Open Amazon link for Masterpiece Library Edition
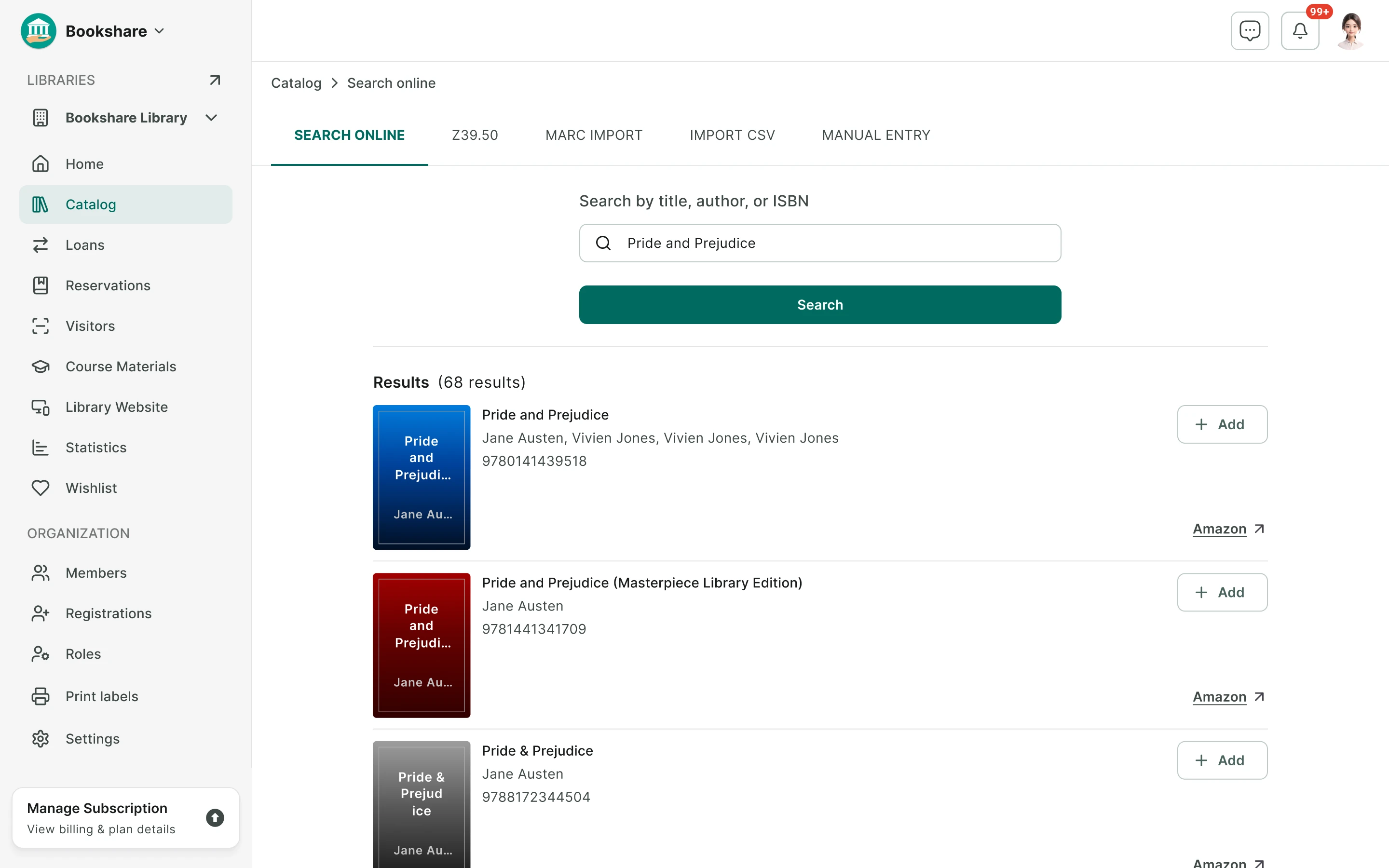Image resolution: width=1389 pixels, height=868 pixels. 1228,697
